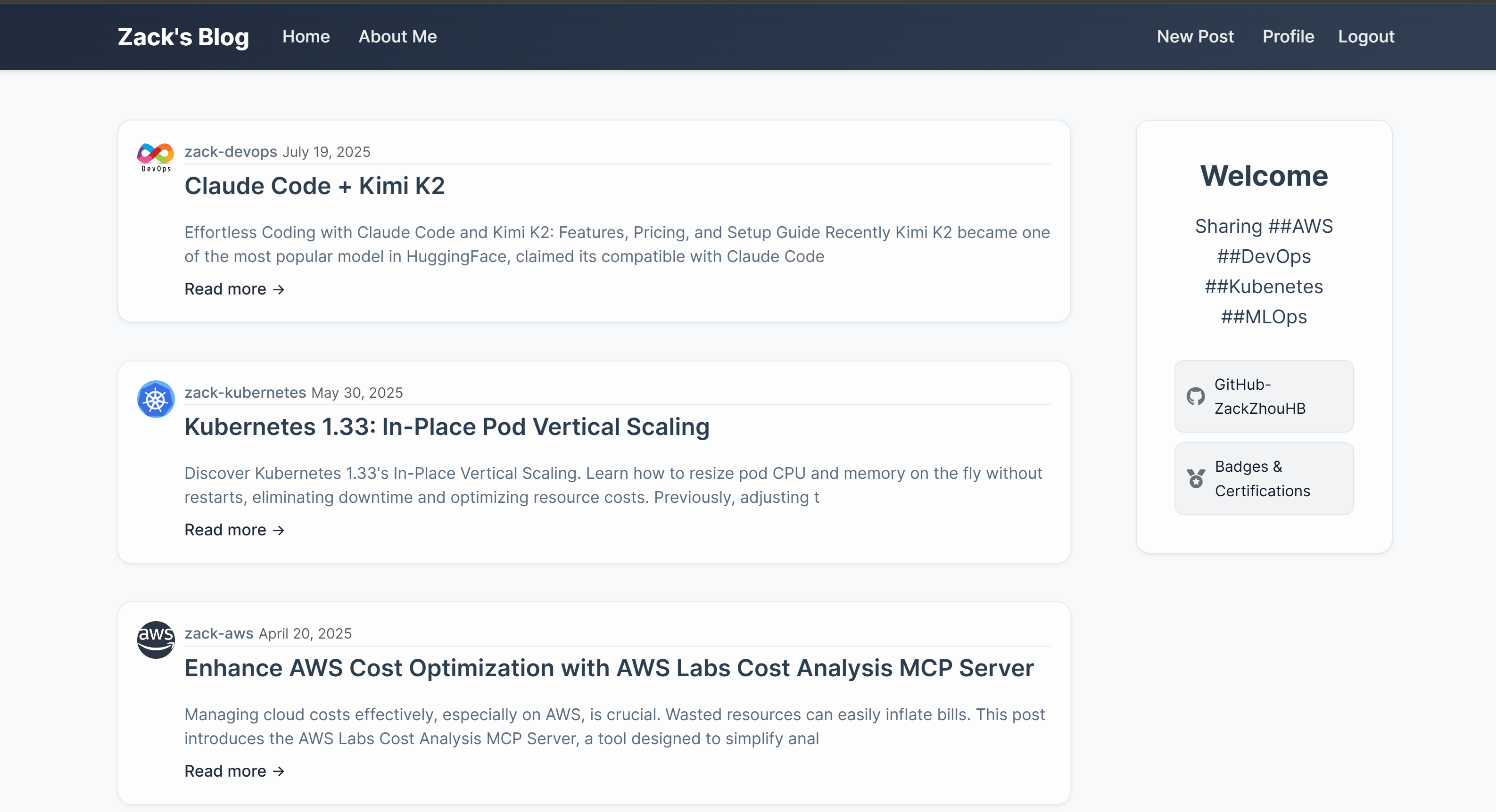
Task: Open the About Me page
Action: click(397, 37)
